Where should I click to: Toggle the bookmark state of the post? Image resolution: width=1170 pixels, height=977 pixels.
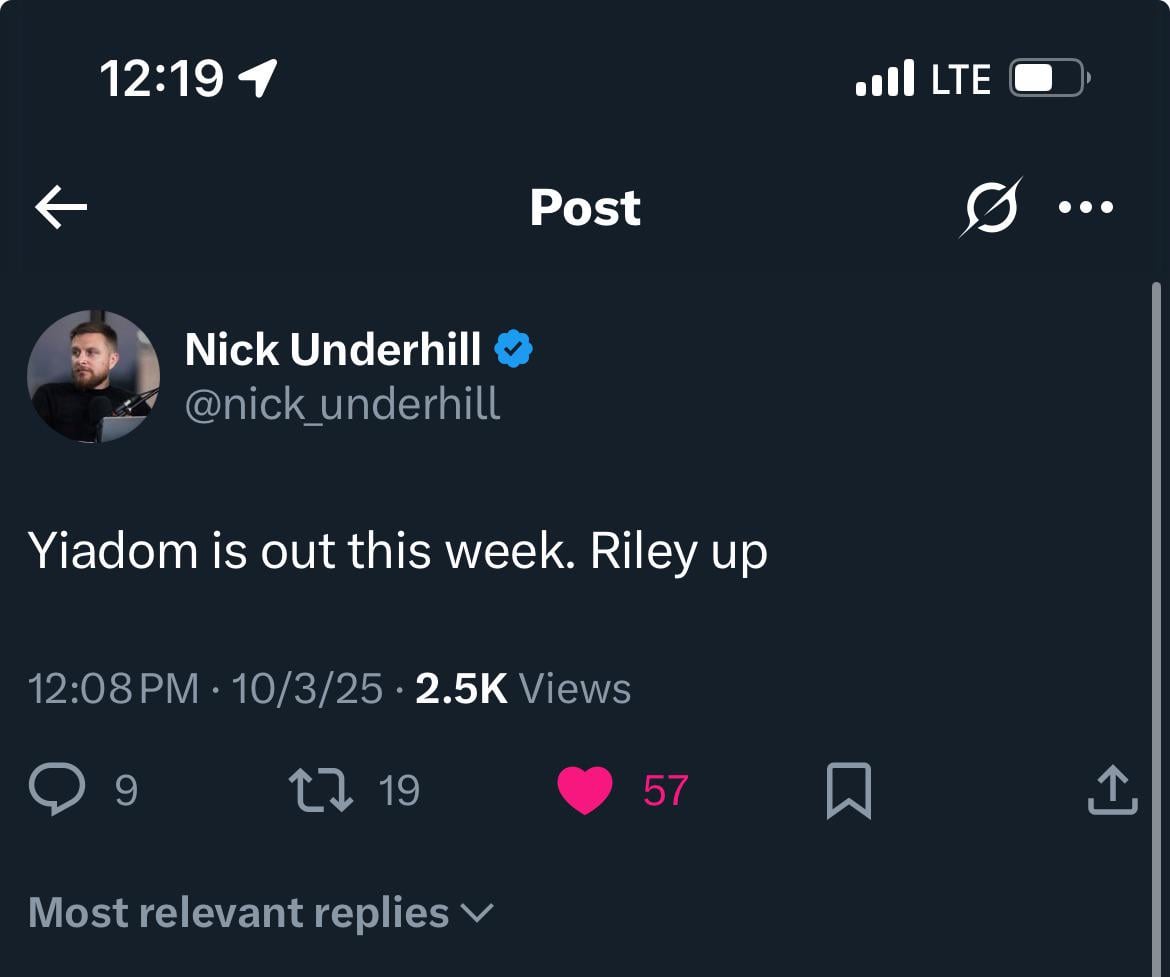848,789
